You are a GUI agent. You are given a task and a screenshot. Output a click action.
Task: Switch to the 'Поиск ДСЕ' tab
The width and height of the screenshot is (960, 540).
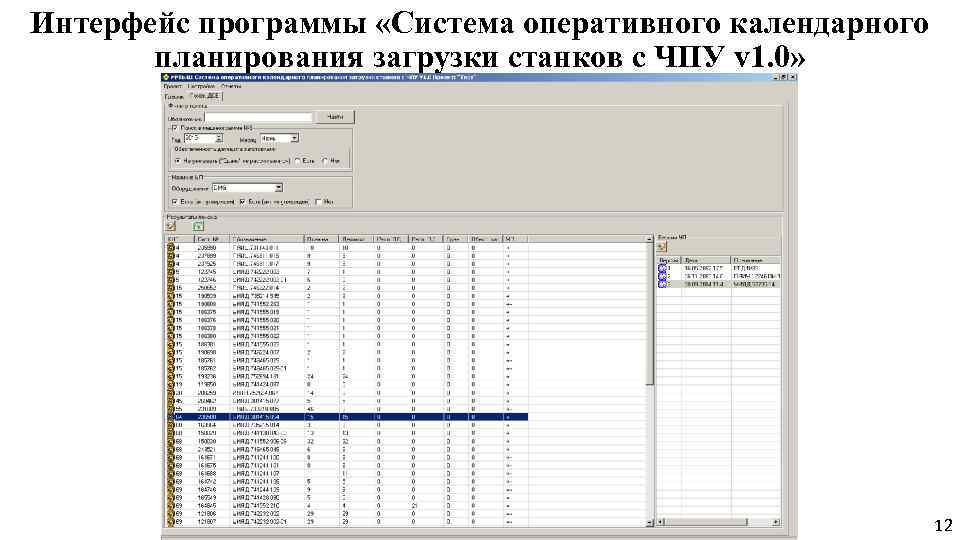click(x=204, y=96)
